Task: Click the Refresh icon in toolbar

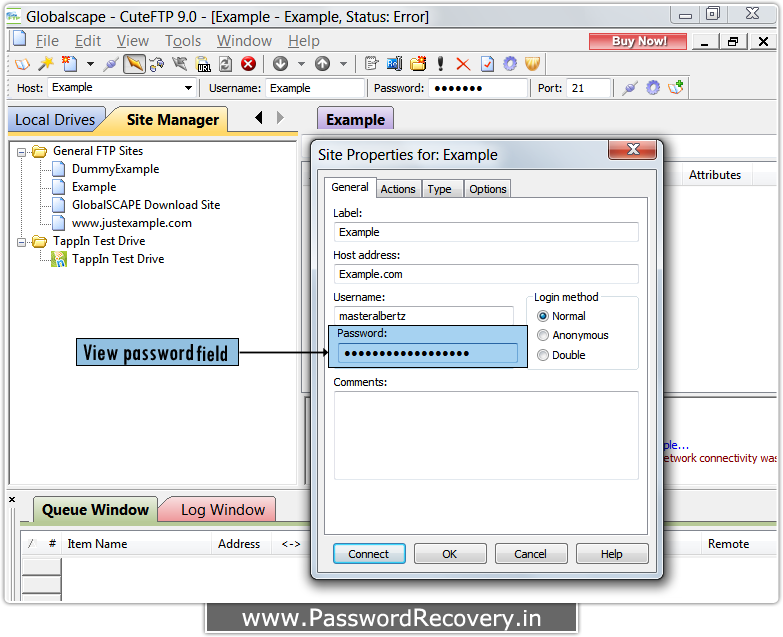Action: [x=225, y=64]
